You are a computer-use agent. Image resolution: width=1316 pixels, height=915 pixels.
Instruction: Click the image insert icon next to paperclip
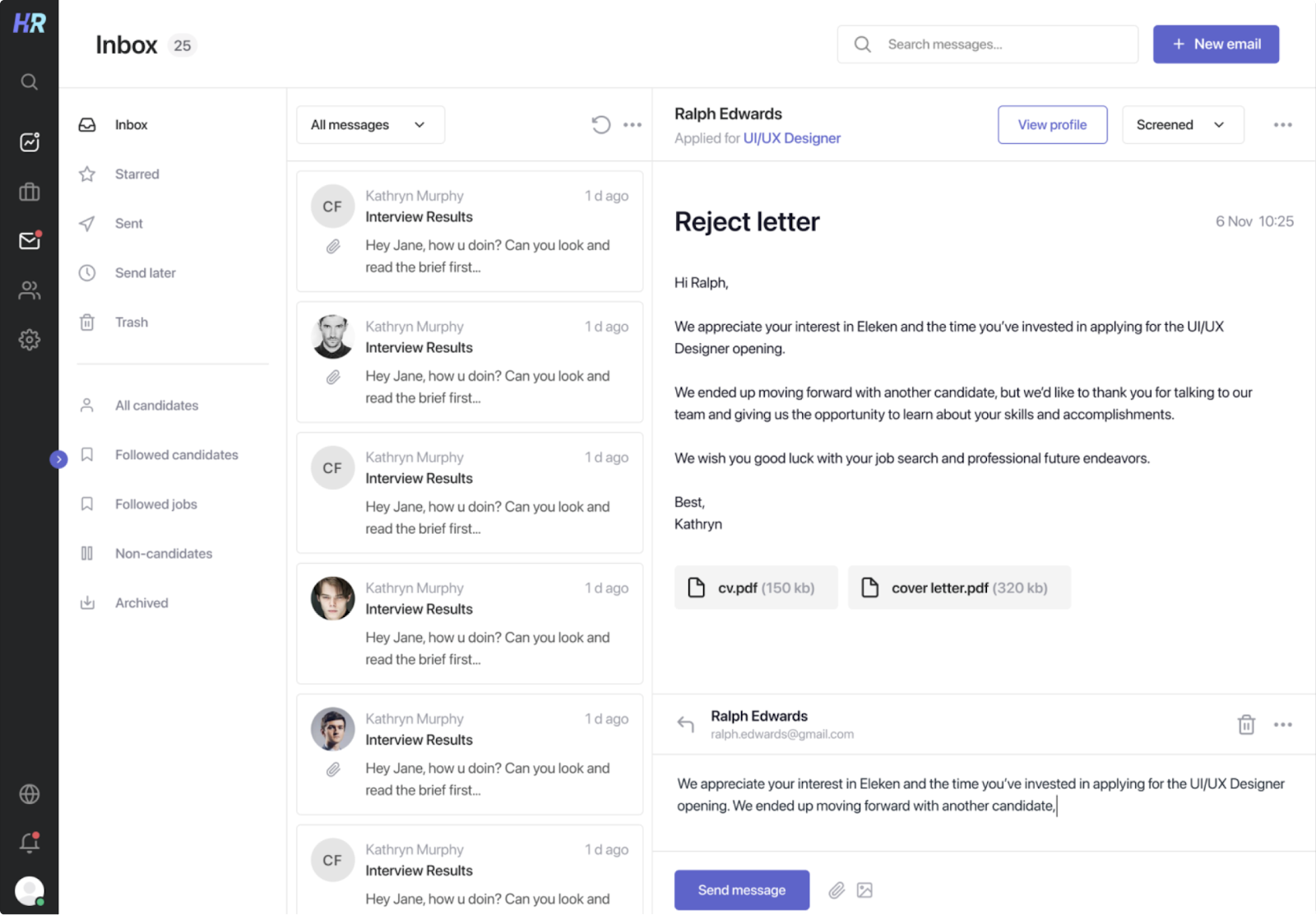coord(864,889)
